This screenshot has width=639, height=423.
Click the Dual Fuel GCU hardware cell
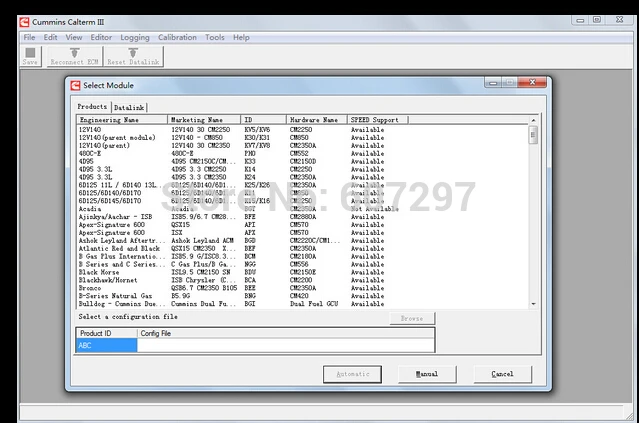tap(314, 304)
